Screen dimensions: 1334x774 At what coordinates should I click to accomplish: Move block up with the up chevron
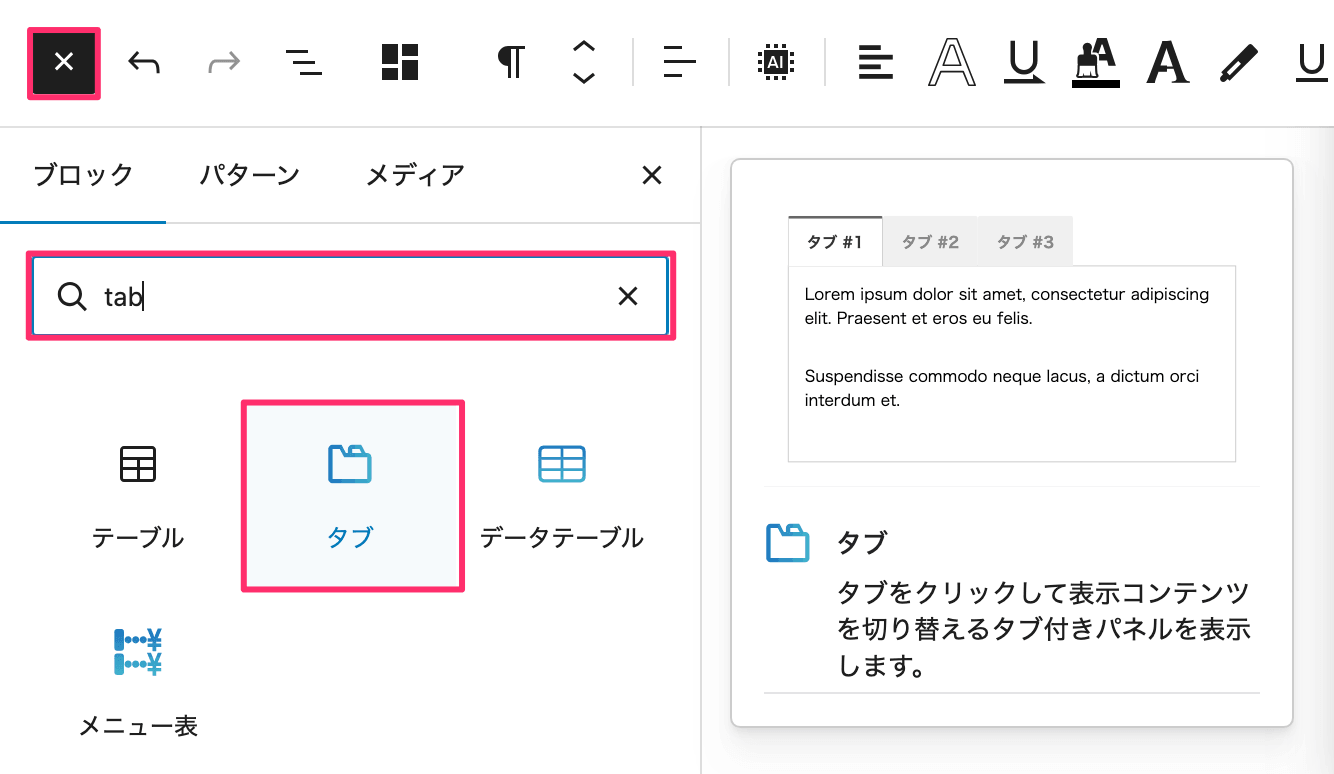(584, 46)
